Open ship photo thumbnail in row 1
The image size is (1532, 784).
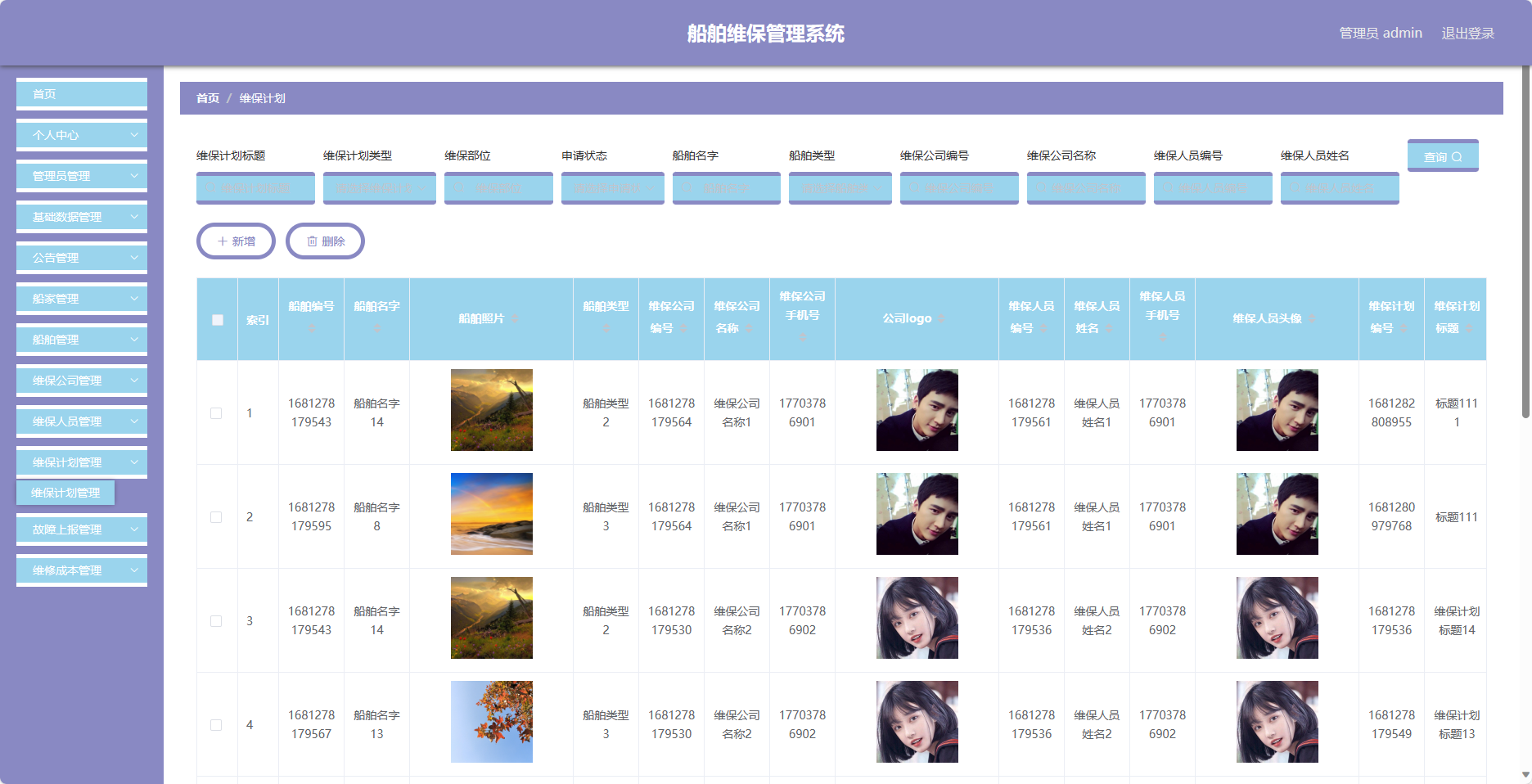tap(492, 410)
